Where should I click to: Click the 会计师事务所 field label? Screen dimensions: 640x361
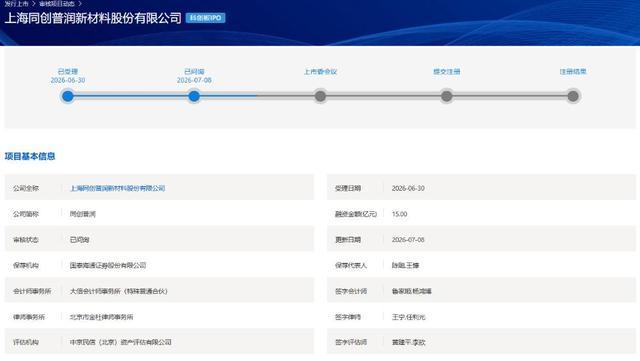(32, 291)
